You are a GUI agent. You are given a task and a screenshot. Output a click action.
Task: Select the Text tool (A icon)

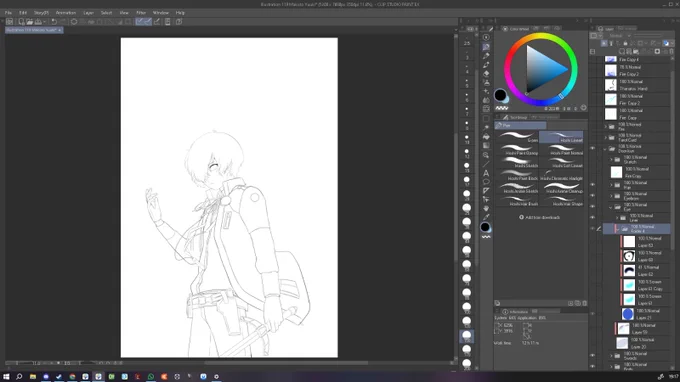point(486,173)
